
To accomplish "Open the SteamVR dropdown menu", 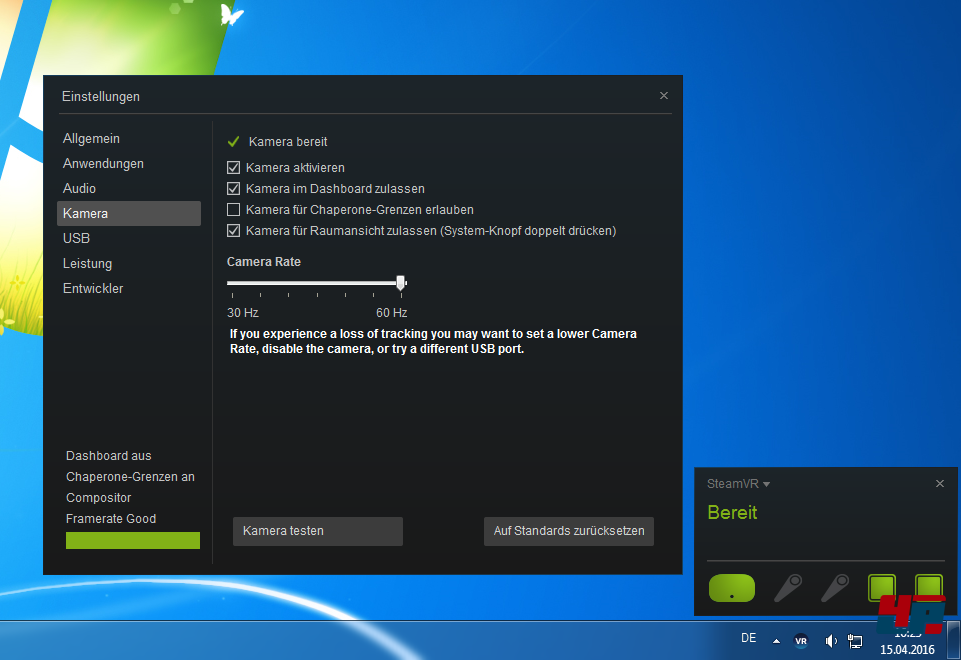I will (x=738, y=483).
